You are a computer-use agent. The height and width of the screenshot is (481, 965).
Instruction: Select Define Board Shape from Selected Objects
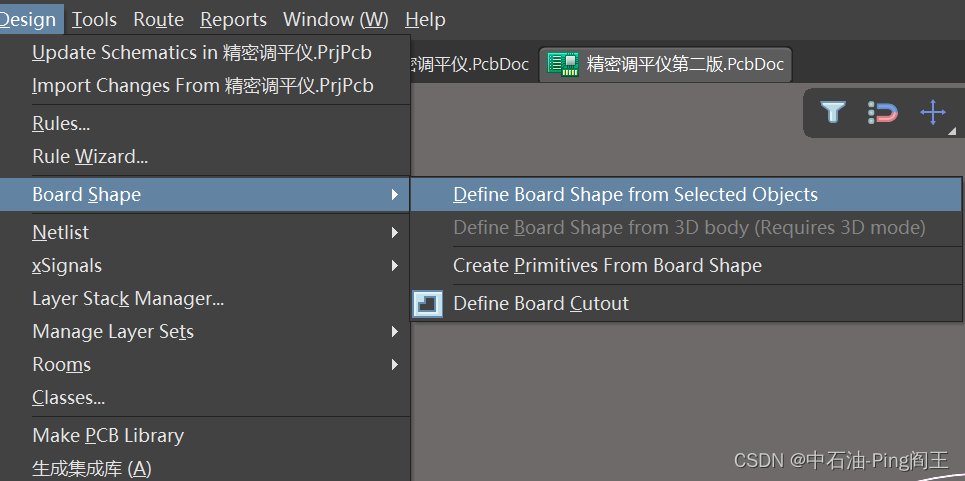pyautogui.click(x=635, y=195)
